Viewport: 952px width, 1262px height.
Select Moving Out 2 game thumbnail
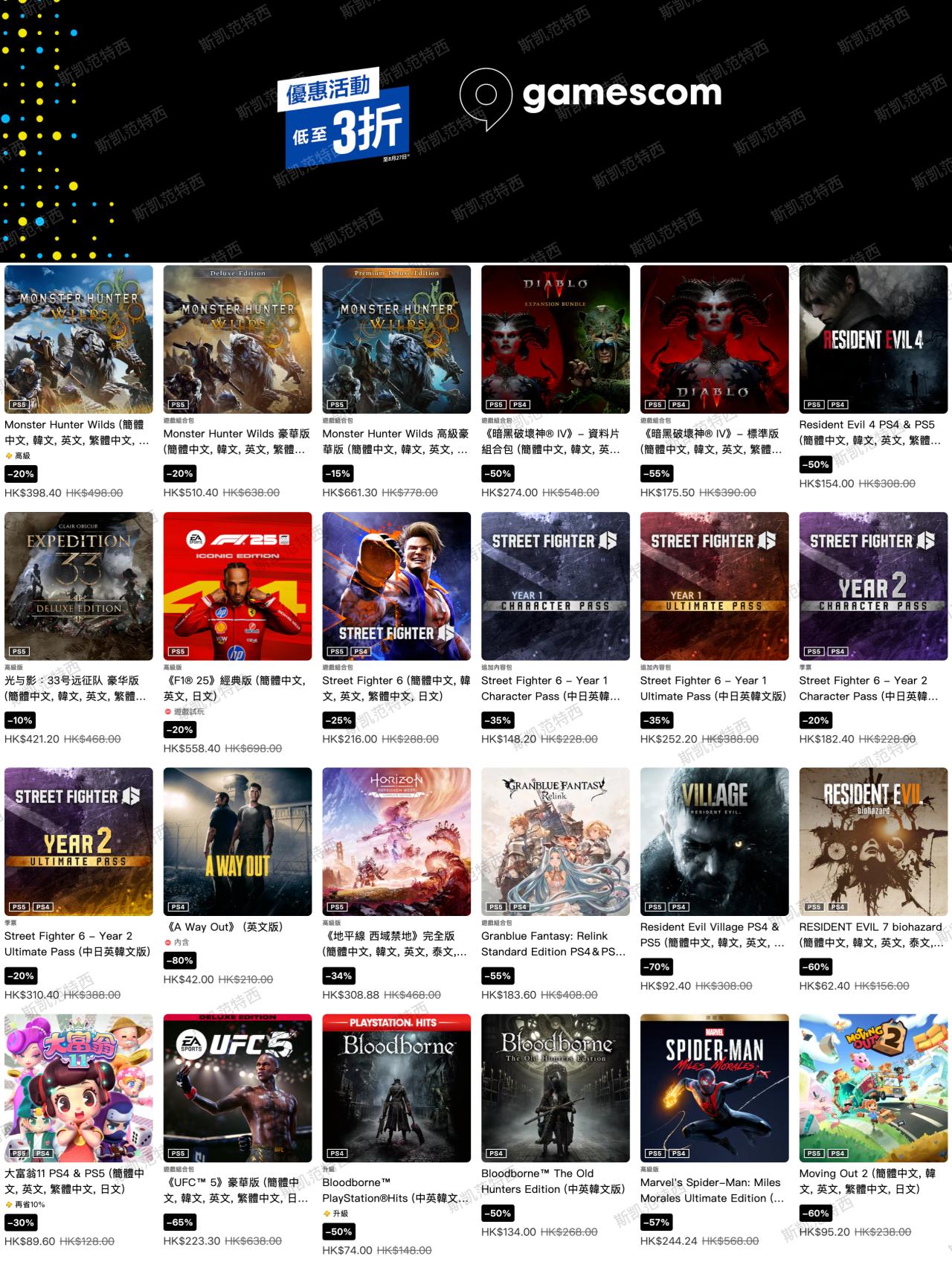873,1087
